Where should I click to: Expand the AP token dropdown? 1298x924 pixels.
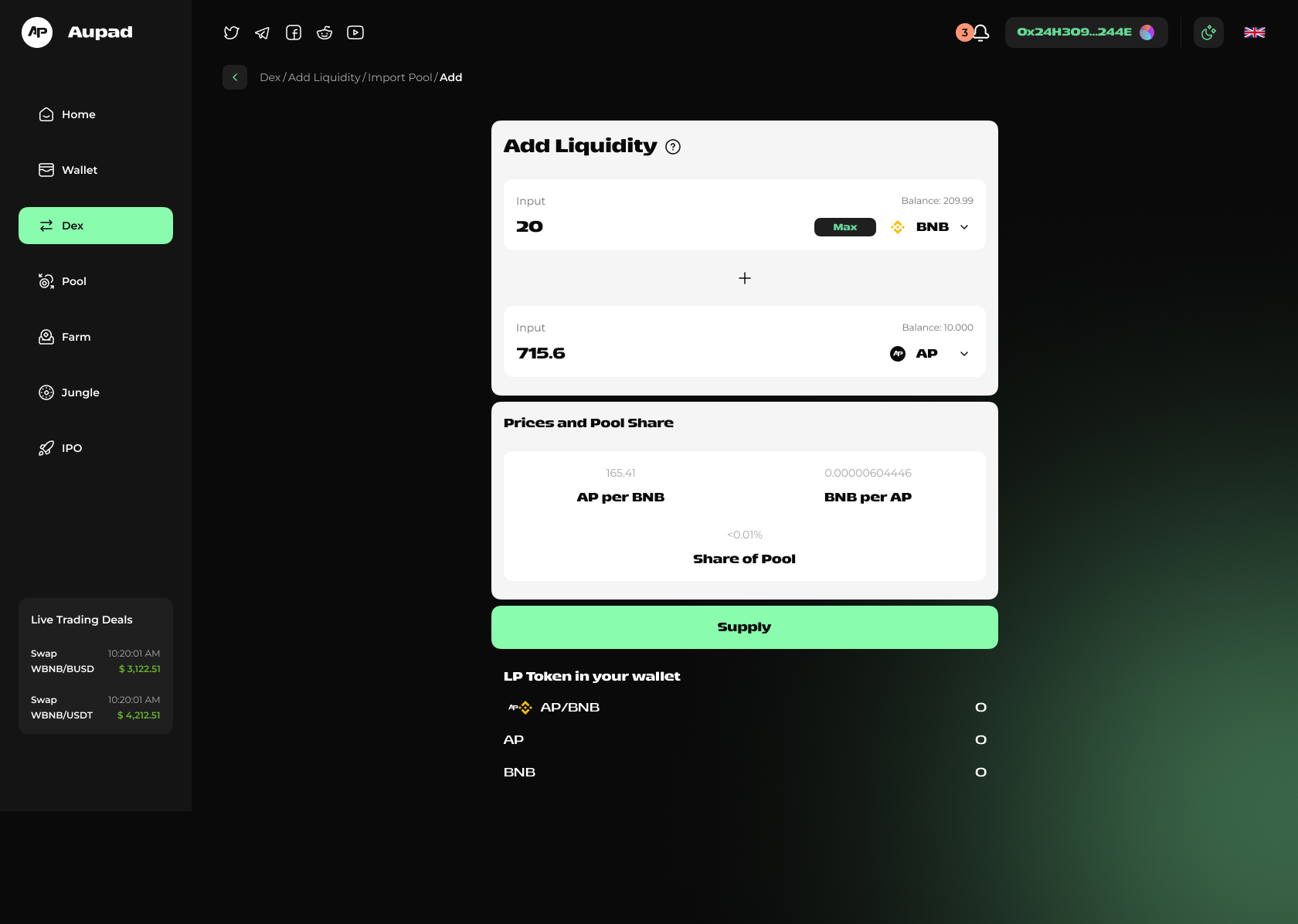963,354
